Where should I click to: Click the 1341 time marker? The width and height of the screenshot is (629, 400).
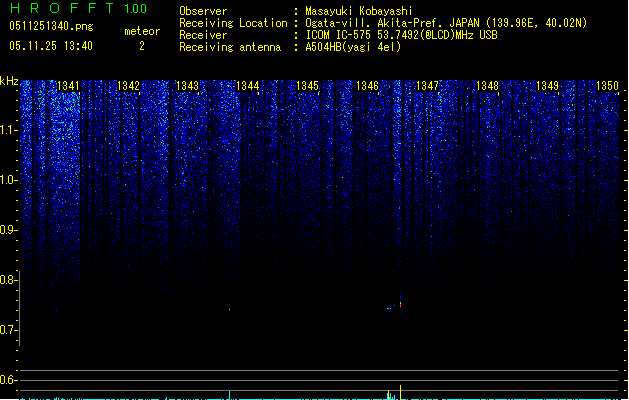click(68, 85)
